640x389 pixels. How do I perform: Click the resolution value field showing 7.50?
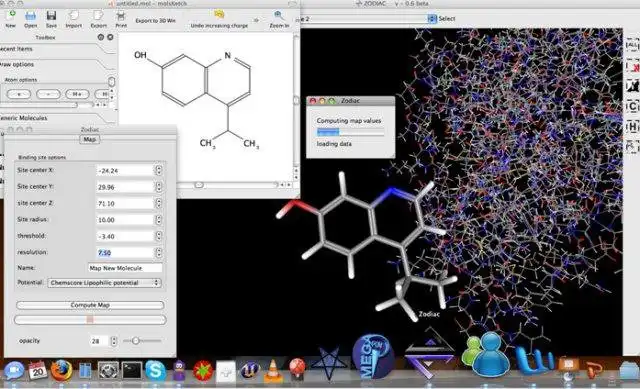[x=125, y=253]
